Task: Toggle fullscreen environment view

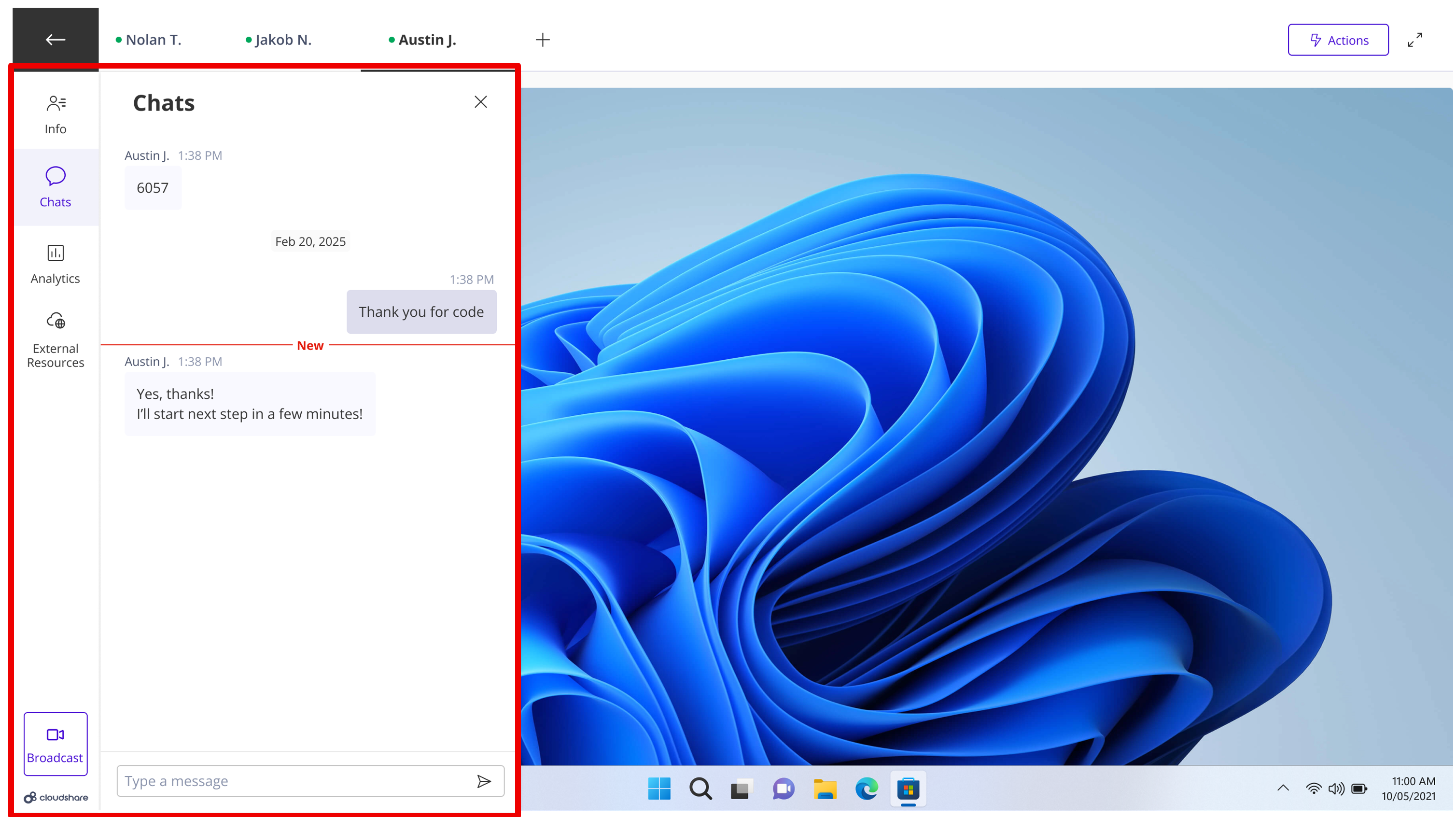Action: click(1415, 40)
